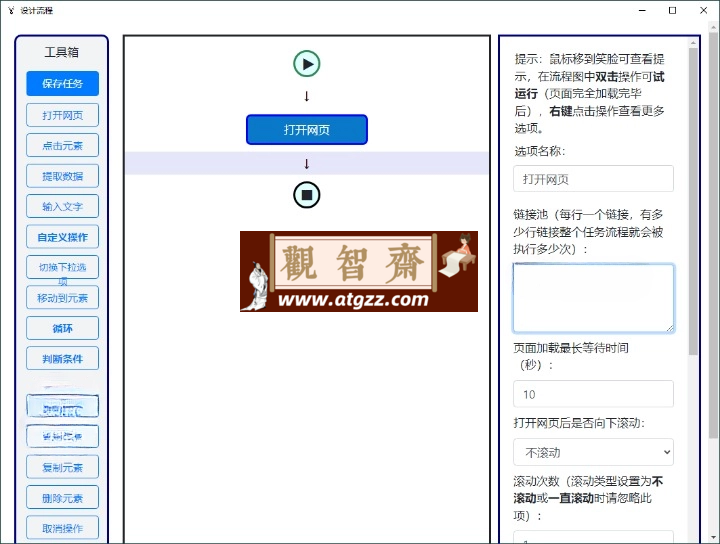720x544 pixels.
Task: Click the right panel scrollbar up arrow
Action: 693,43
